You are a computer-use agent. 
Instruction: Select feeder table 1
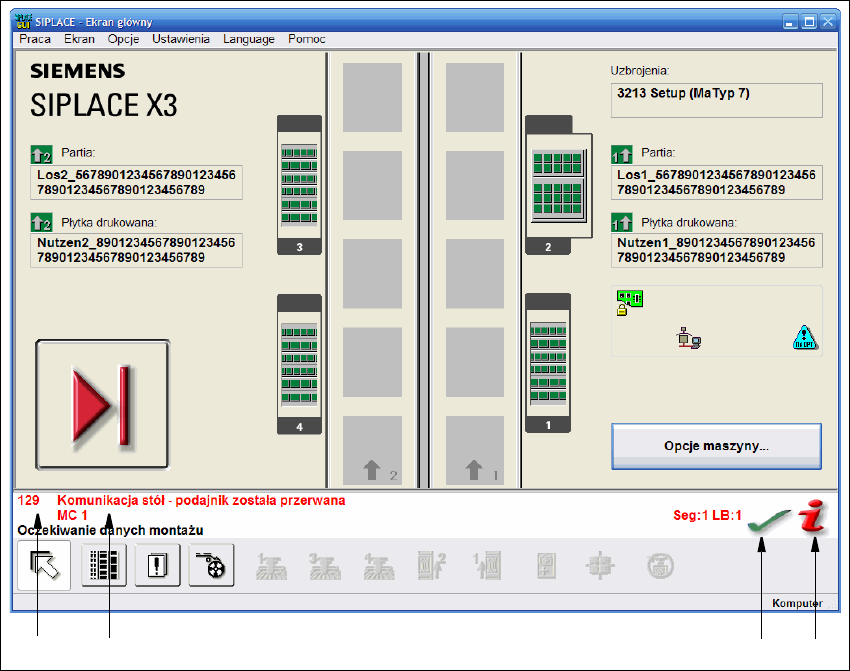pos(548,363)
